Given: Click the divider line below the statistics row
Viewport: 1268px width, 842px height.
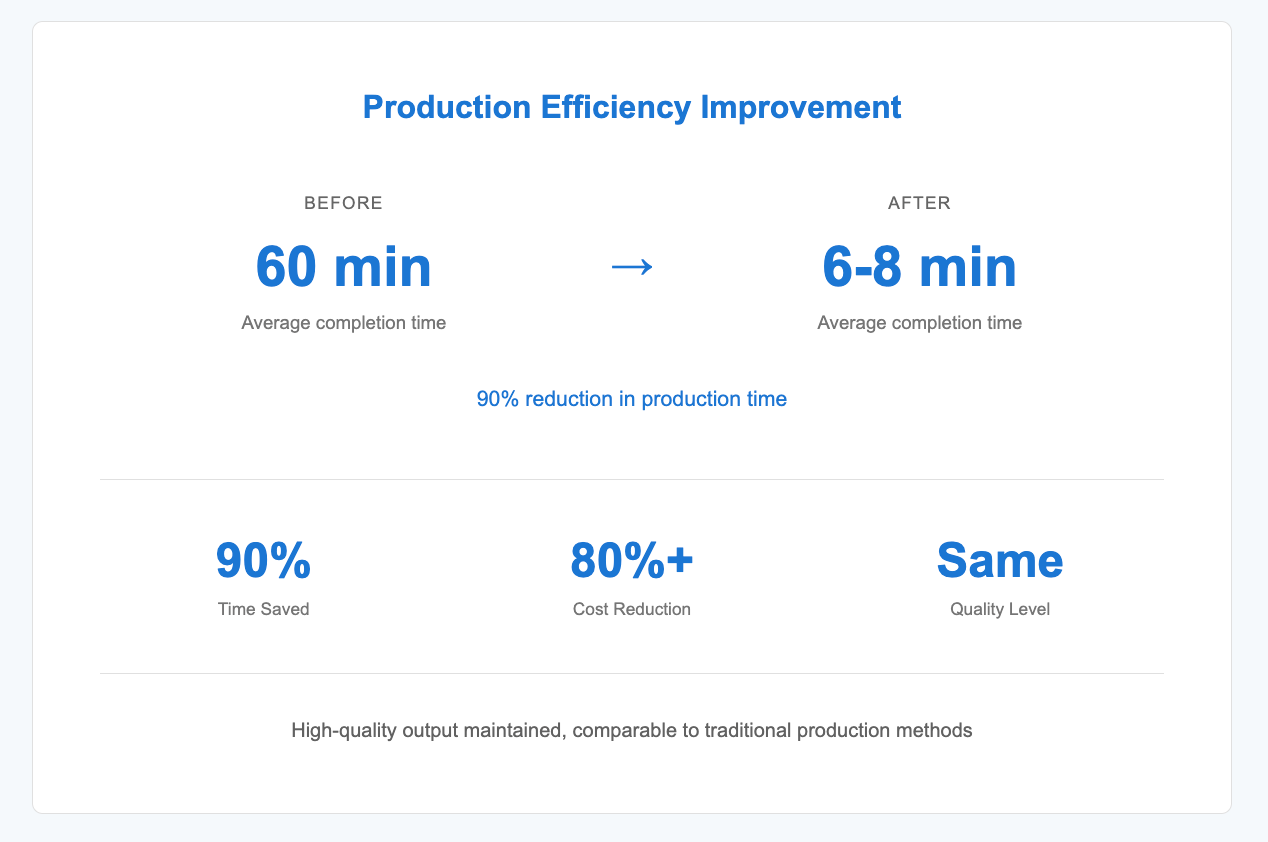Looking at the screenshot, I should [x=632, y=674].
